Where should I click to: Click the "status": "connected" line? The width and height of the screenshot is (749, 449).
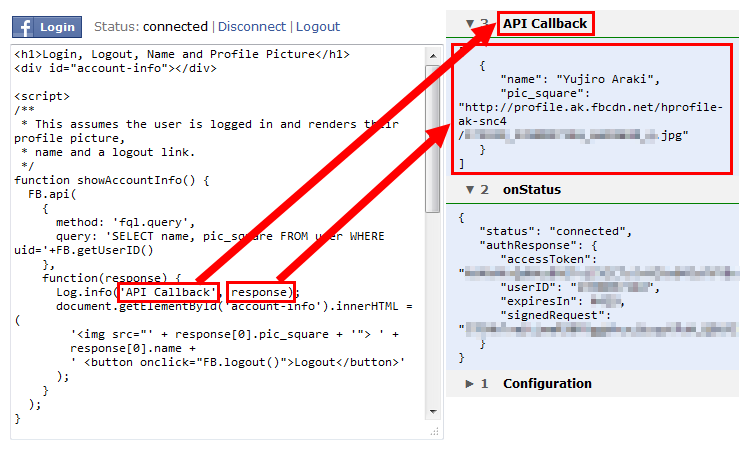point(556,231)
